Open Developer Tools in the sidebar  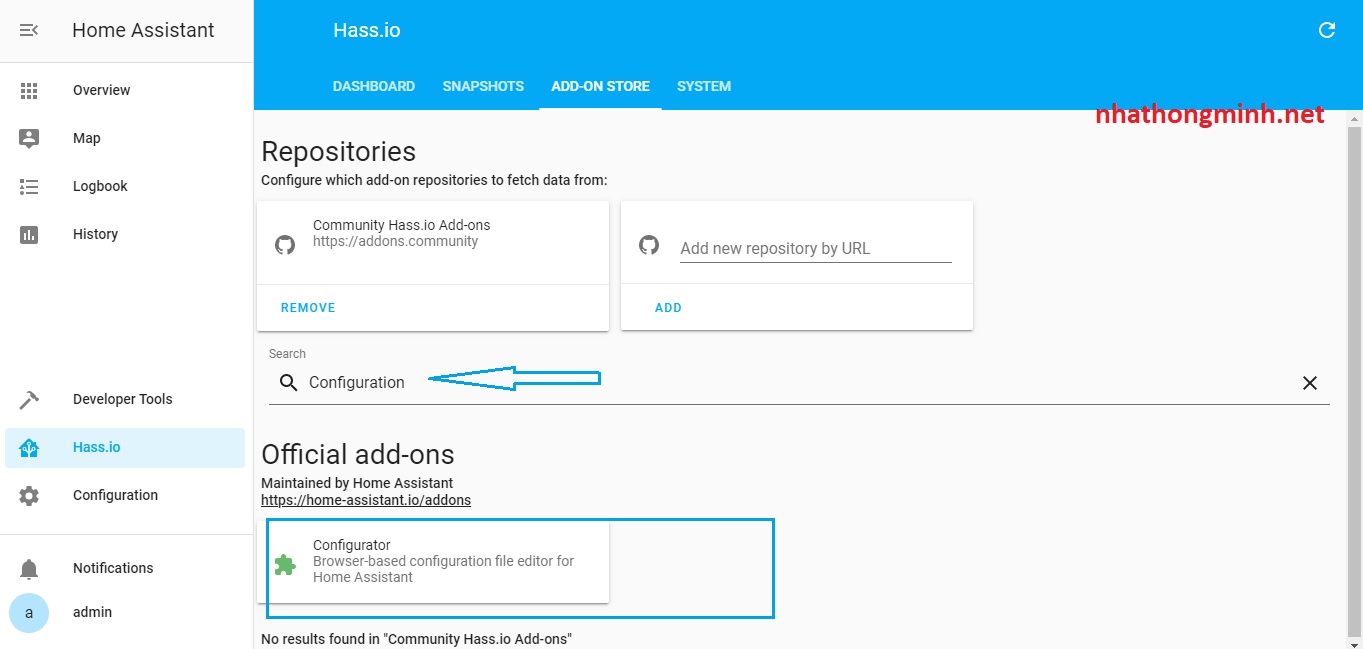[x=125, y=399]
